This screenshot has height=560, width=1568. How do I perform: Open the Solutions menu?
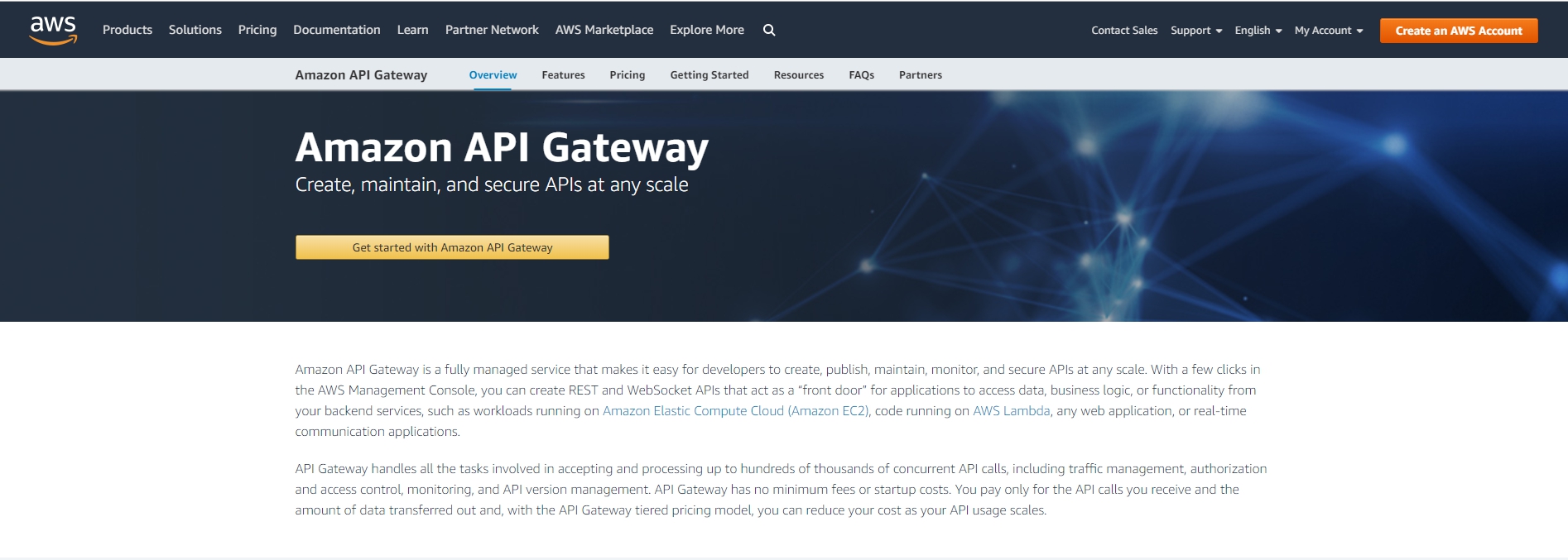pos(195,30)
